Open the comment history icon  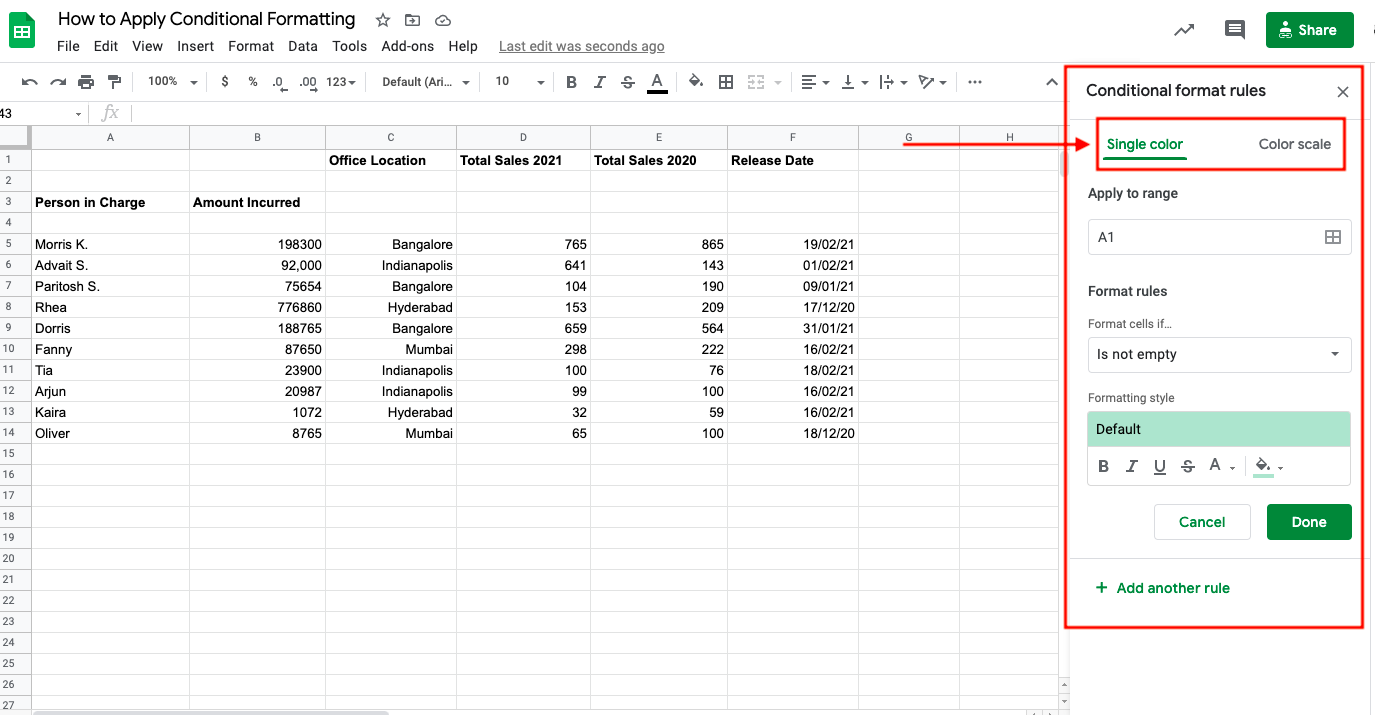point(1235,30)
